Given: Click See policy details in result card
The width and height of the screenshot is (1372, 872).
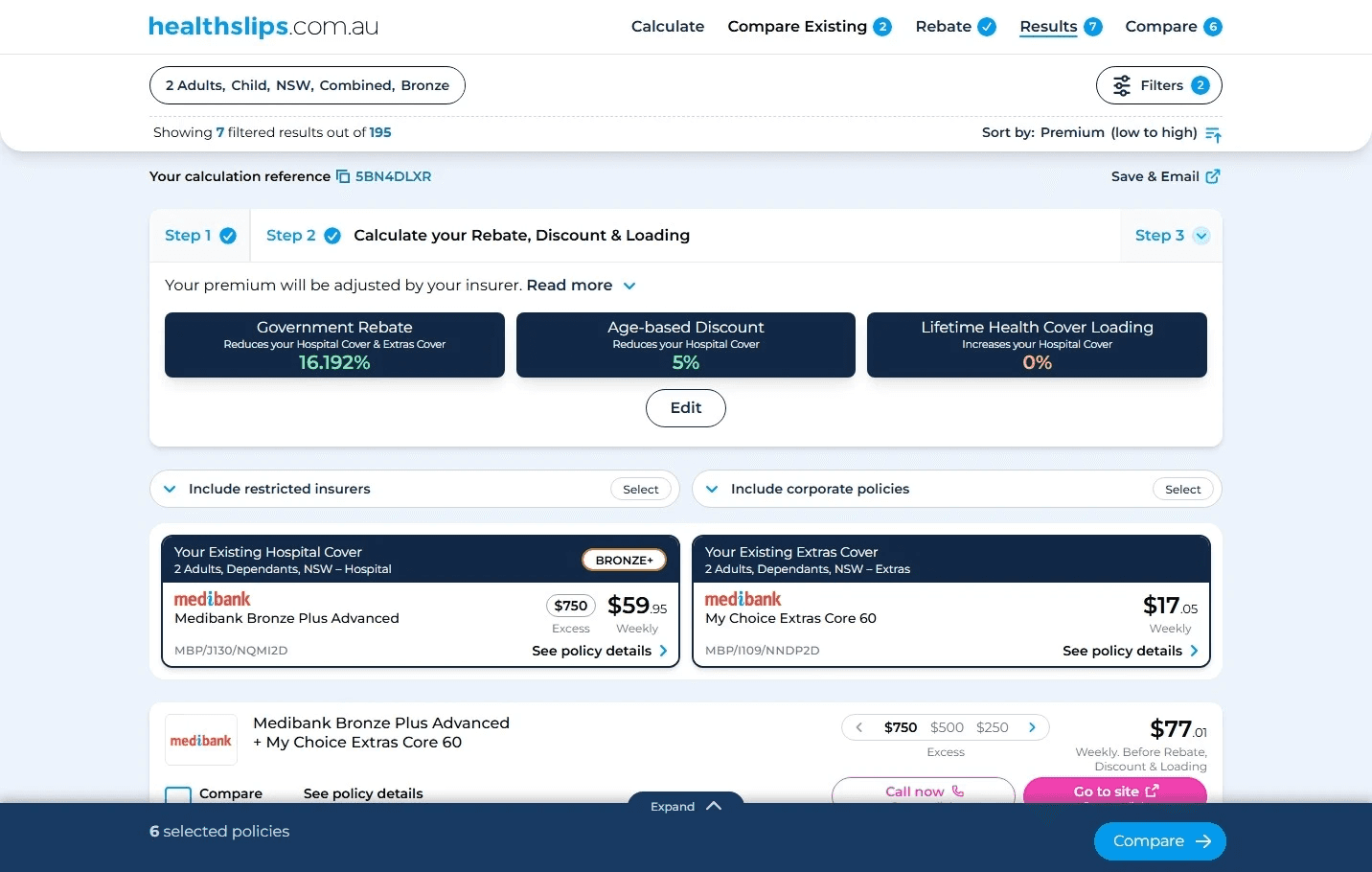Looking at the screenshot, I should coord(363,793).
